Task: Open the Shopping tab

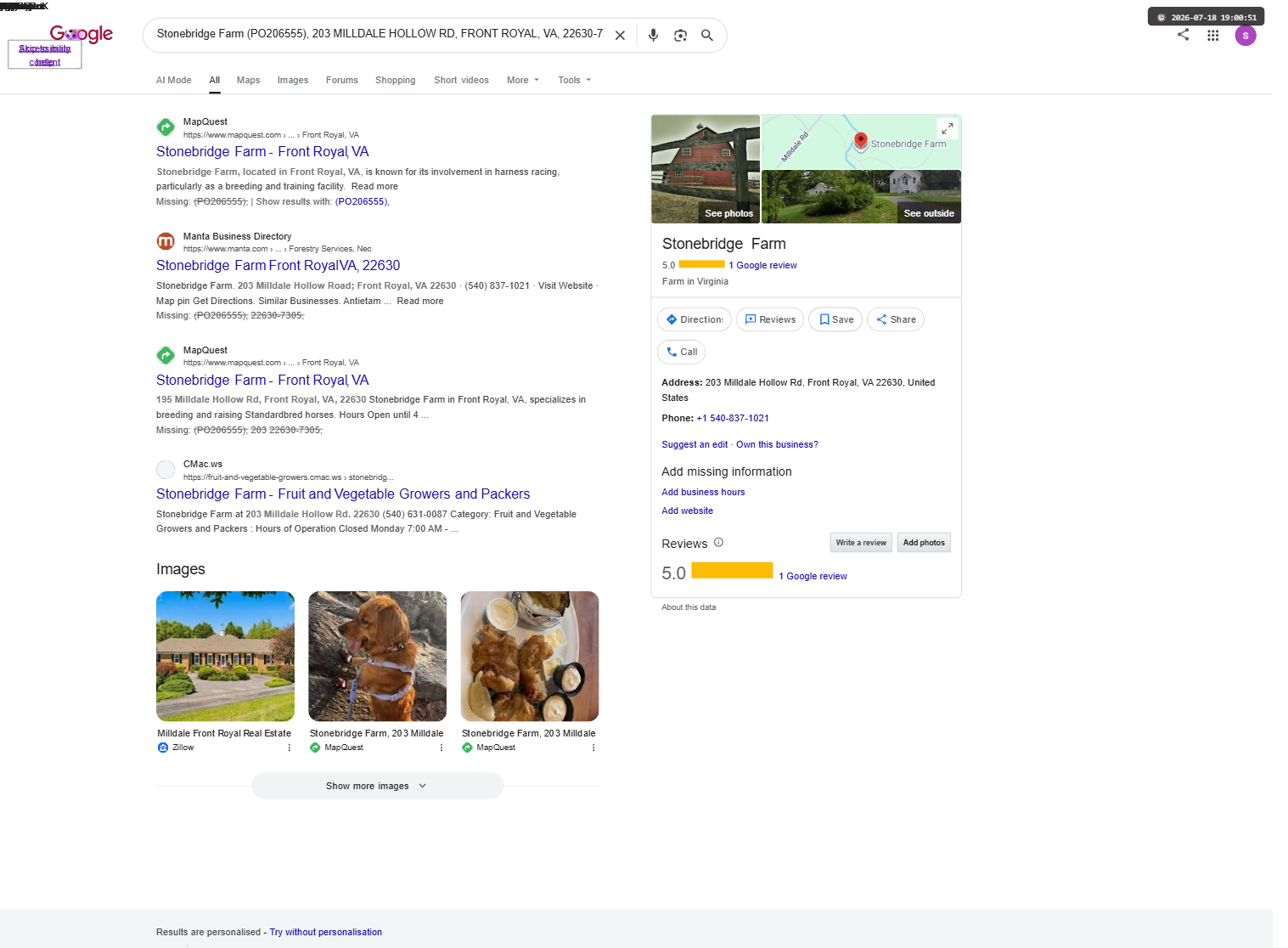Action: [x=396, y=81]
